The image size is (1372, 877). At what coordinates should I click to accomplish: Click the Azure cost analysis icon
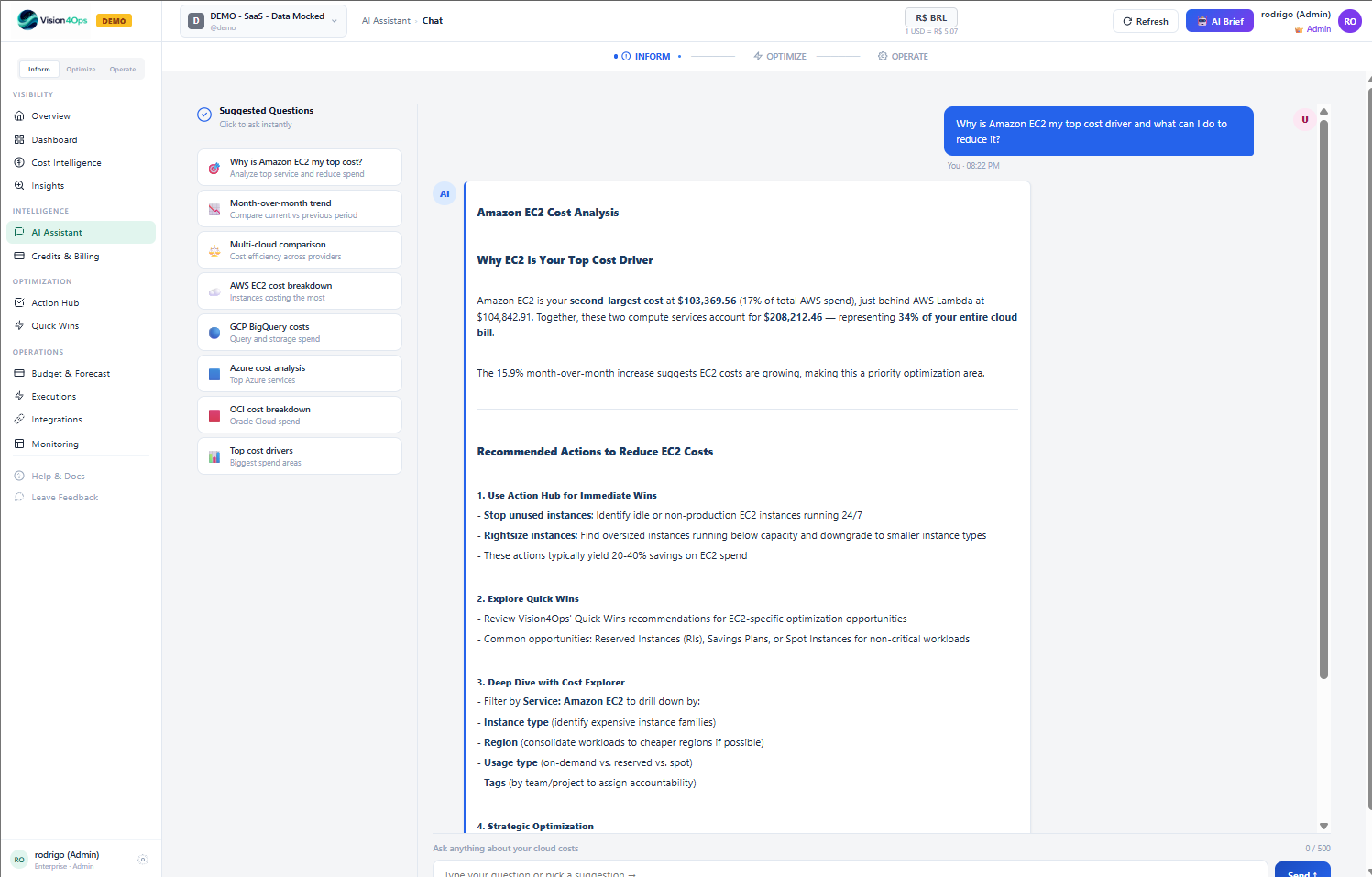(214, 374)
